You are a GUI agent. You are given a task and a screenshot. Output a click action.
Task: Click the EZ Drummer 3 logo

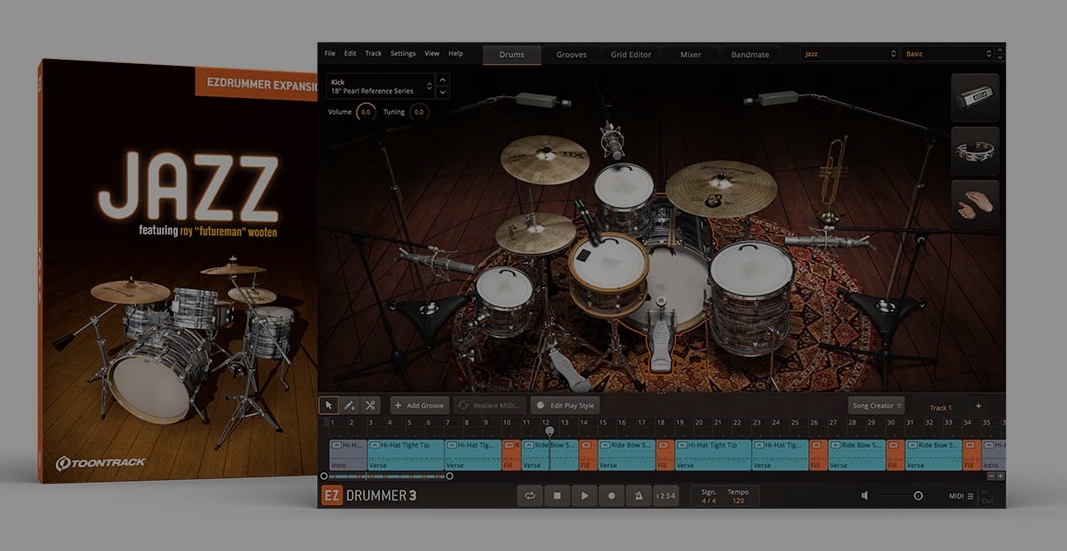point(368,495)
